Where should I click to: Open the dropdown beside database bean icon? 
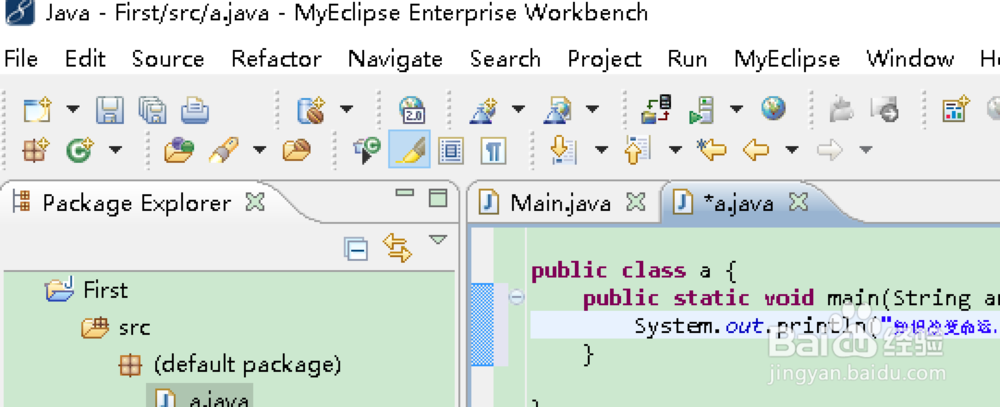tap(346, 109)
